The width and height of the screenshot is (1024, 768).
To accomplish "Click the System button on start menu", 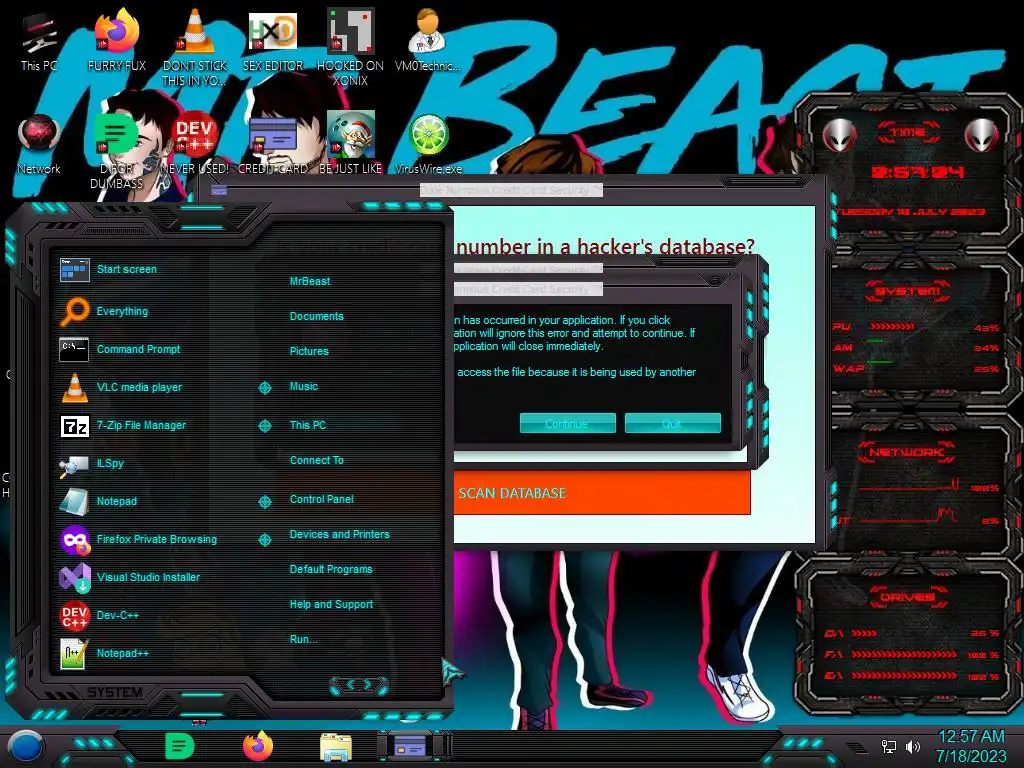I will click(x=115, y=692).
